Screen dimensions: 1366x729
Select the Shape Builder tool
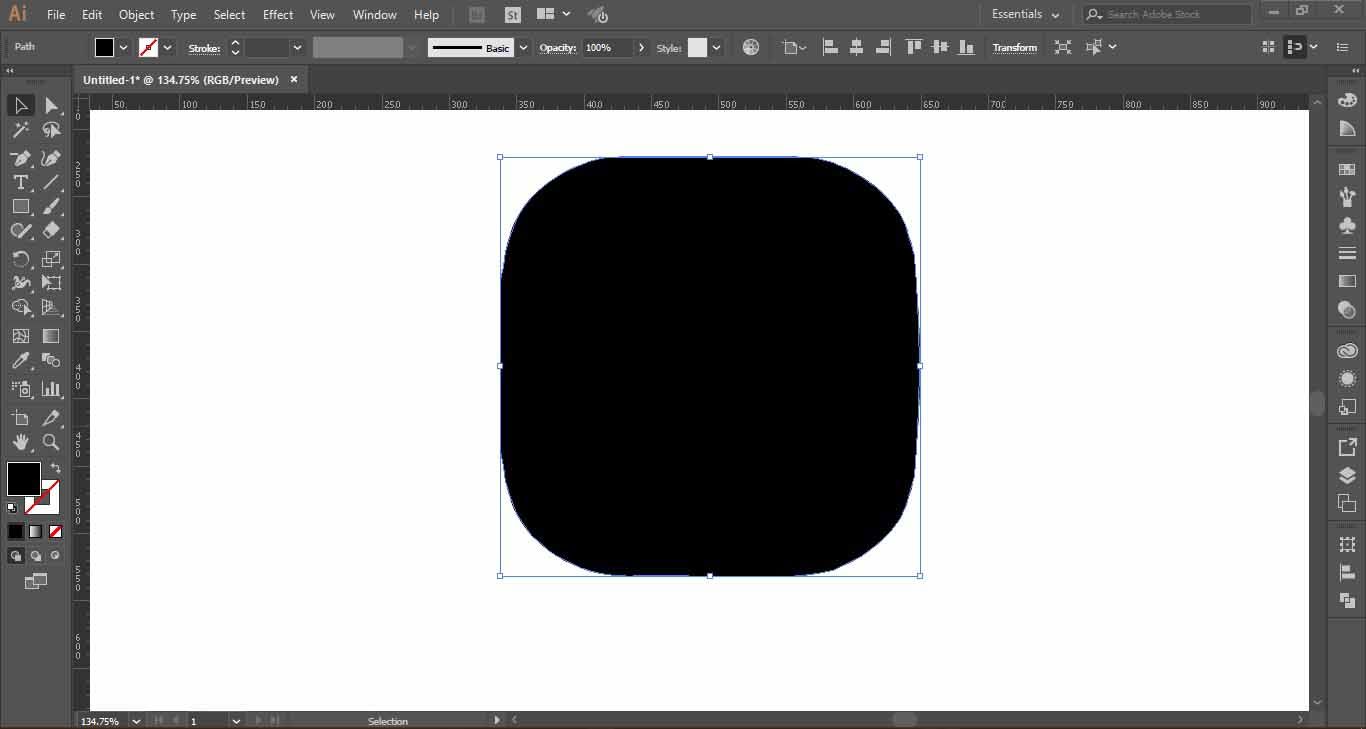21,307
